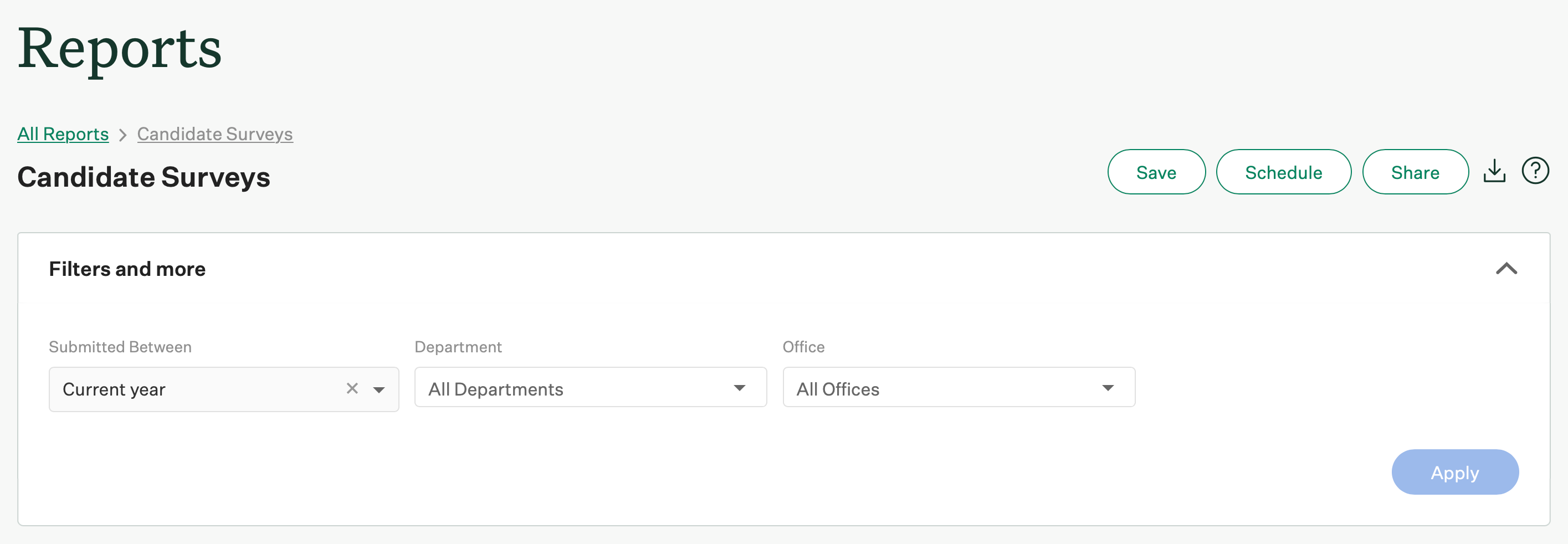
Task: Open the help question mark icon
Action: coord(1535,171)
